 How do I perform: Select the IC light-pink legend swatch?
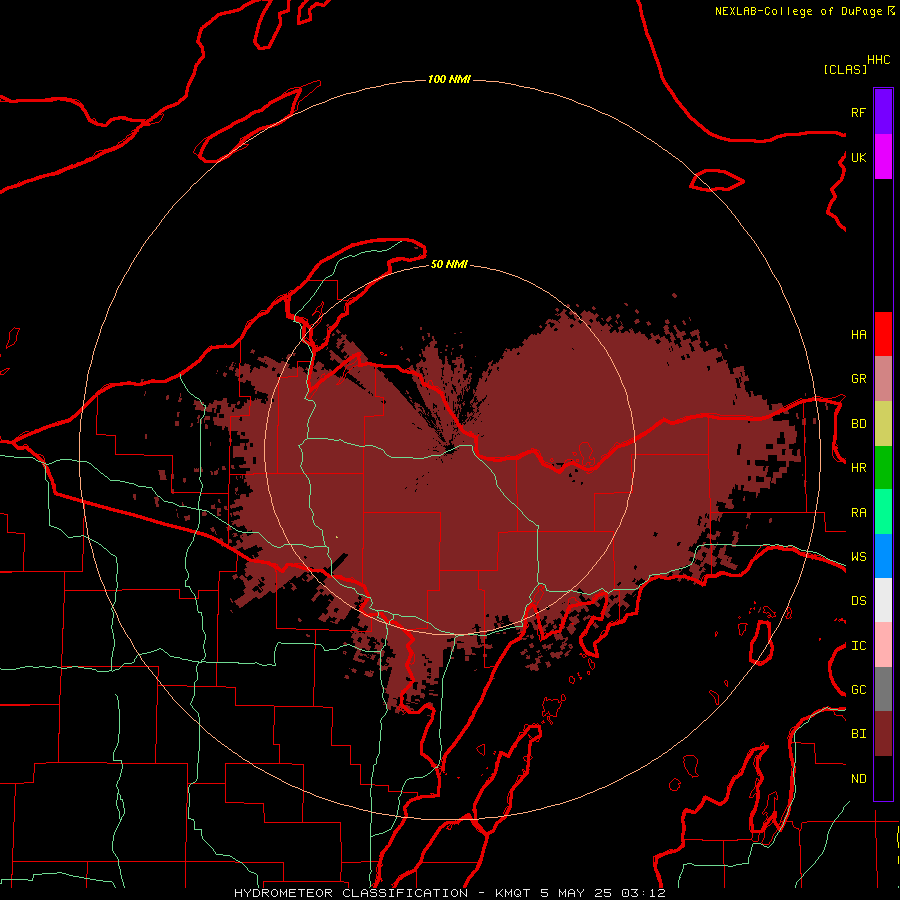(x=883, y=645)
